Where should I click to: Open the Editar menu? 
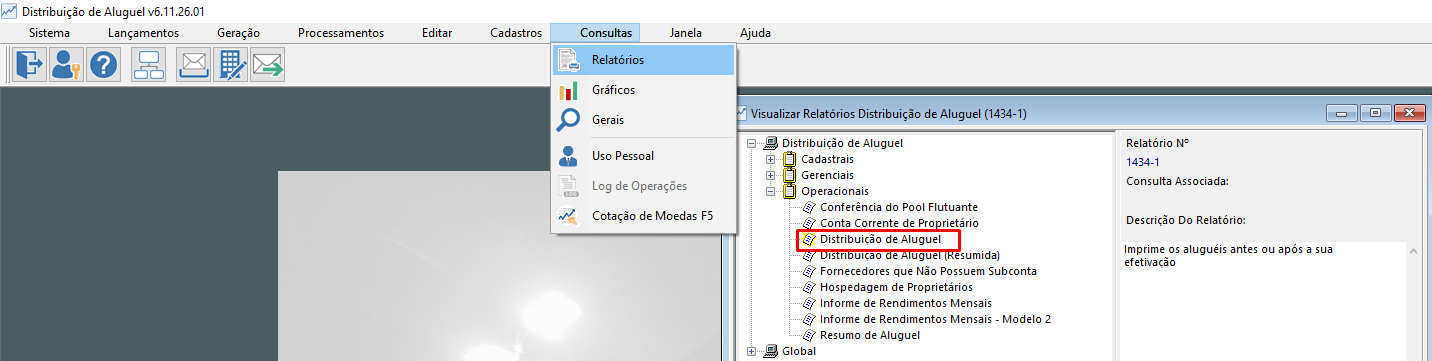click(437, 33)
